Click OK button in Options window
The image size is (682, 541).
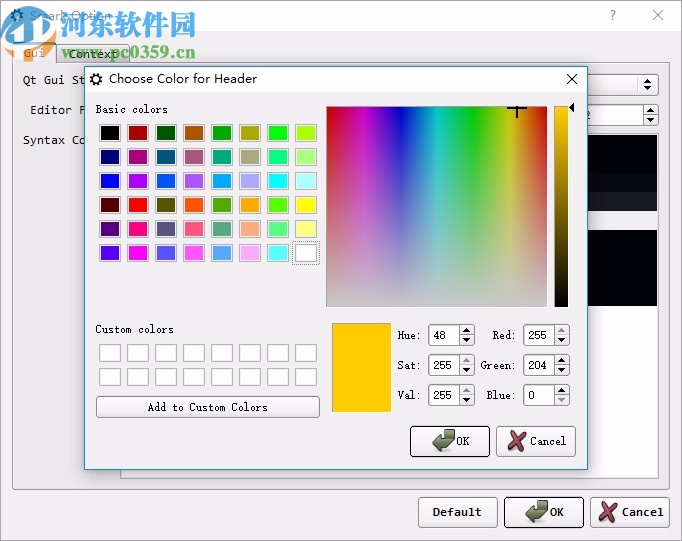(x=544, y=512)
